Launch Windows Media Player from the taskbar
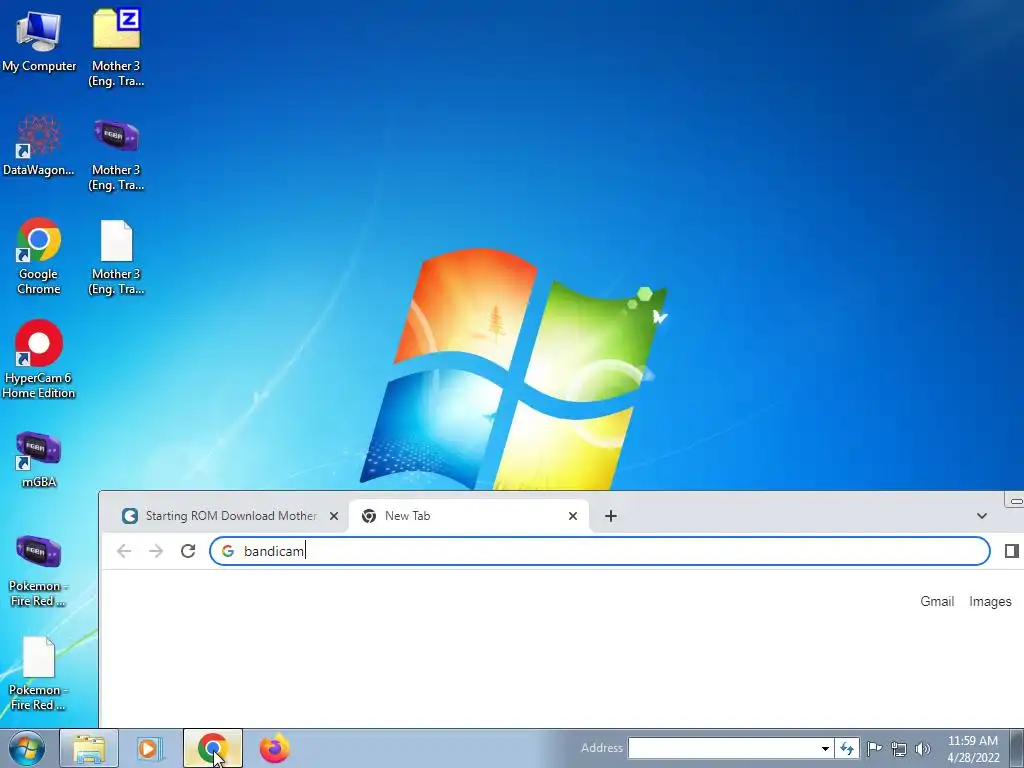 pos(149,748)
